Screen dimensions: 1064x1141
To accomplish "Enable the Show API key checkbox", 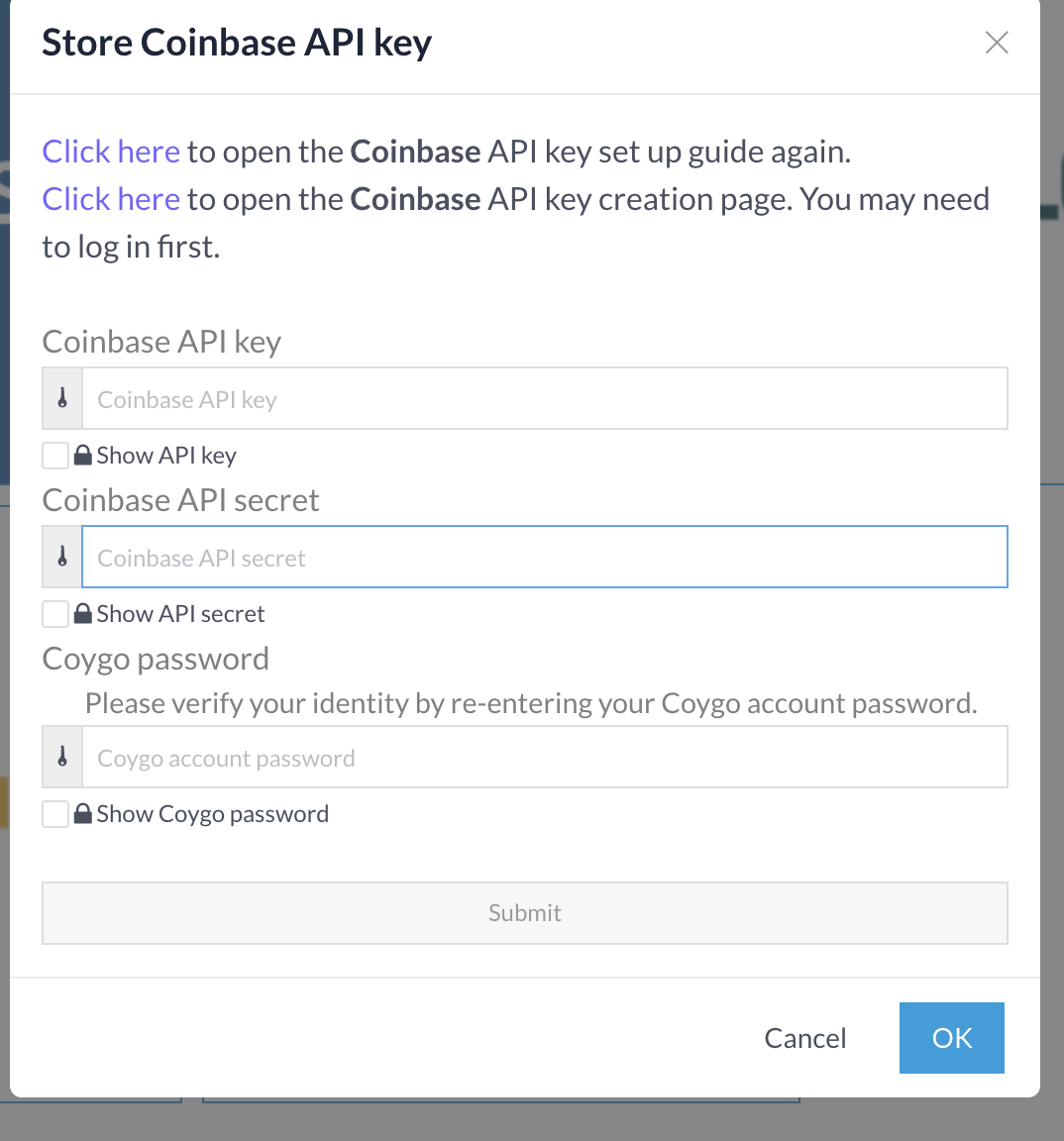I will pyautogui.click(x=55, y=456).
